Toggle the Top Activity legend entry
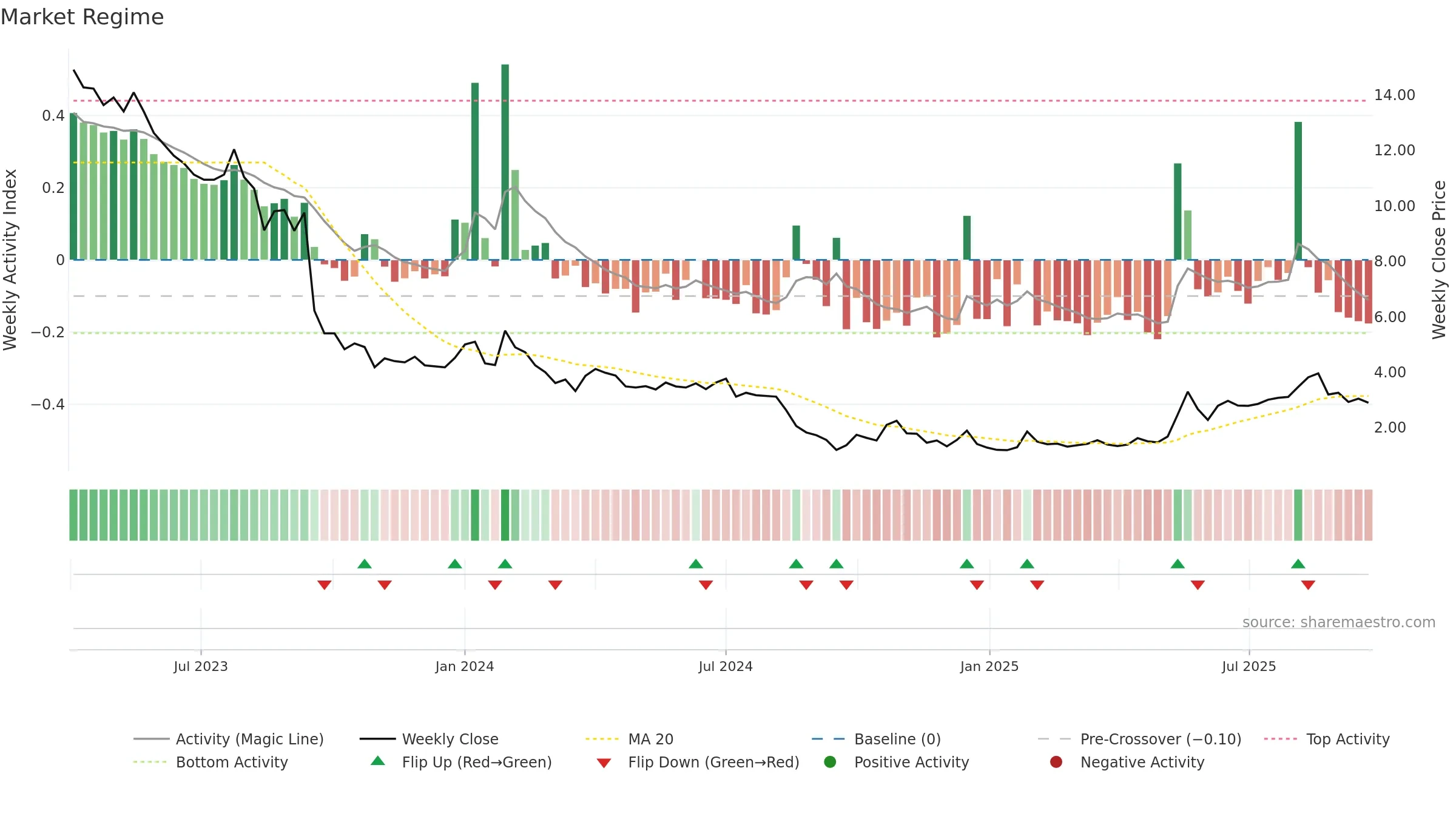The width and height of the screenshot is (1456, 819). click(x=1327, y=739)
